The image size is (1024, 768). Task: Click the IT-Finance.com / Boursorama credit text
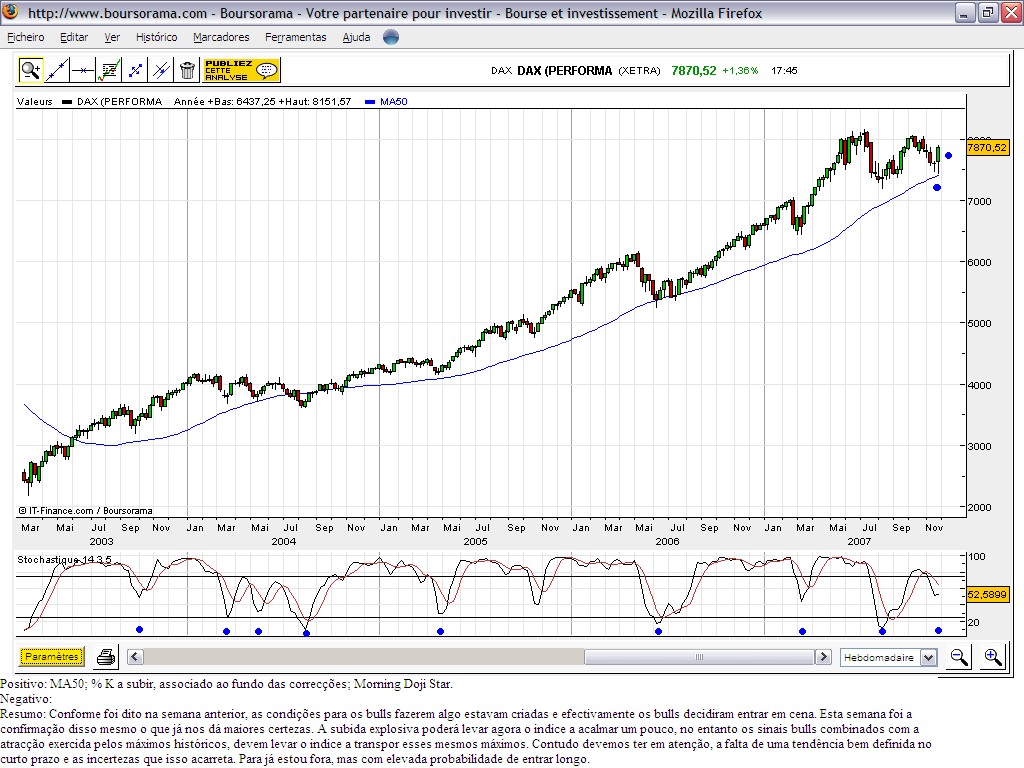[85, 511]
